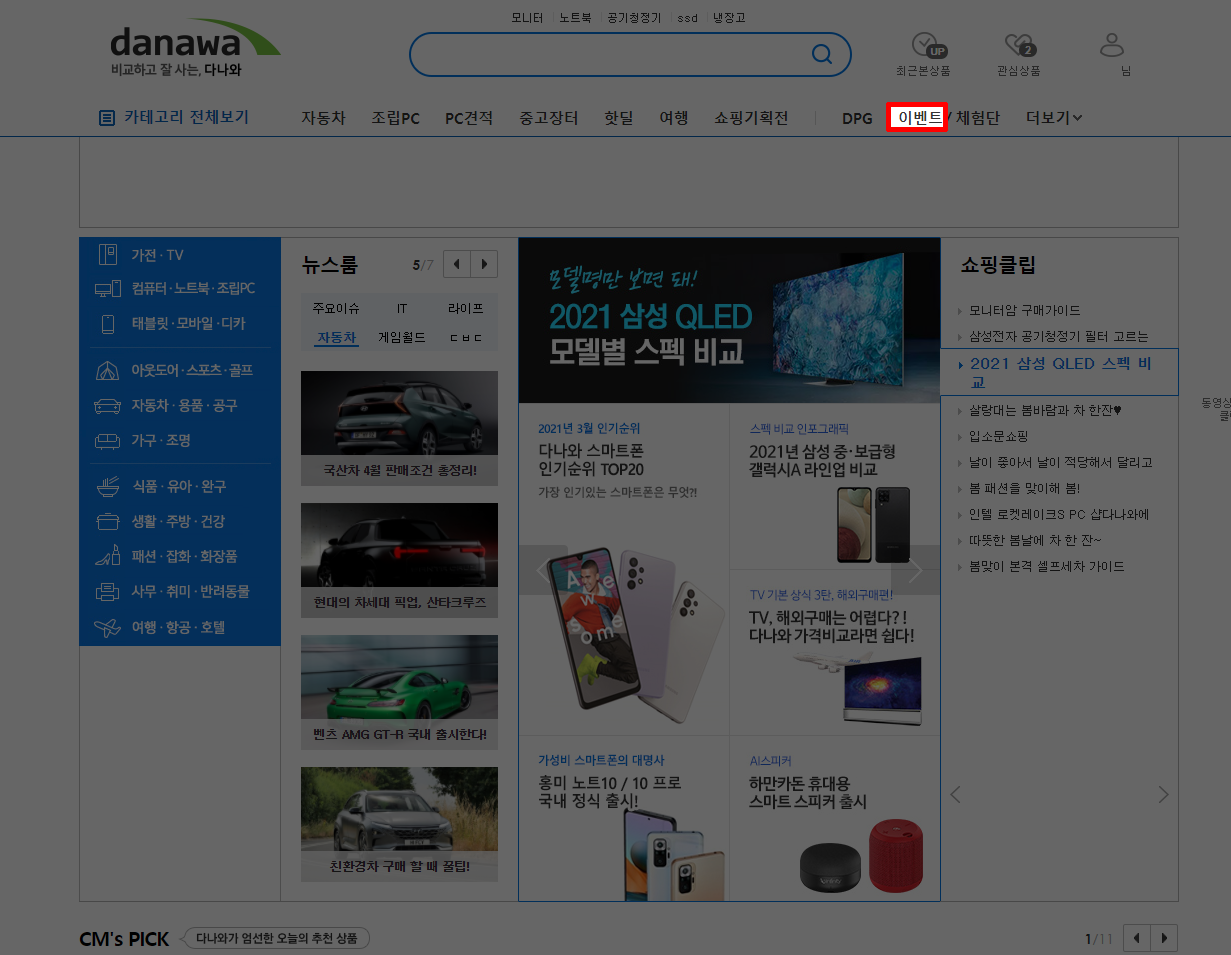Open the 자동차 menu item
The width and height of the screenshot is (1231, 955).
pyautogui.click(x=324, y=118)
